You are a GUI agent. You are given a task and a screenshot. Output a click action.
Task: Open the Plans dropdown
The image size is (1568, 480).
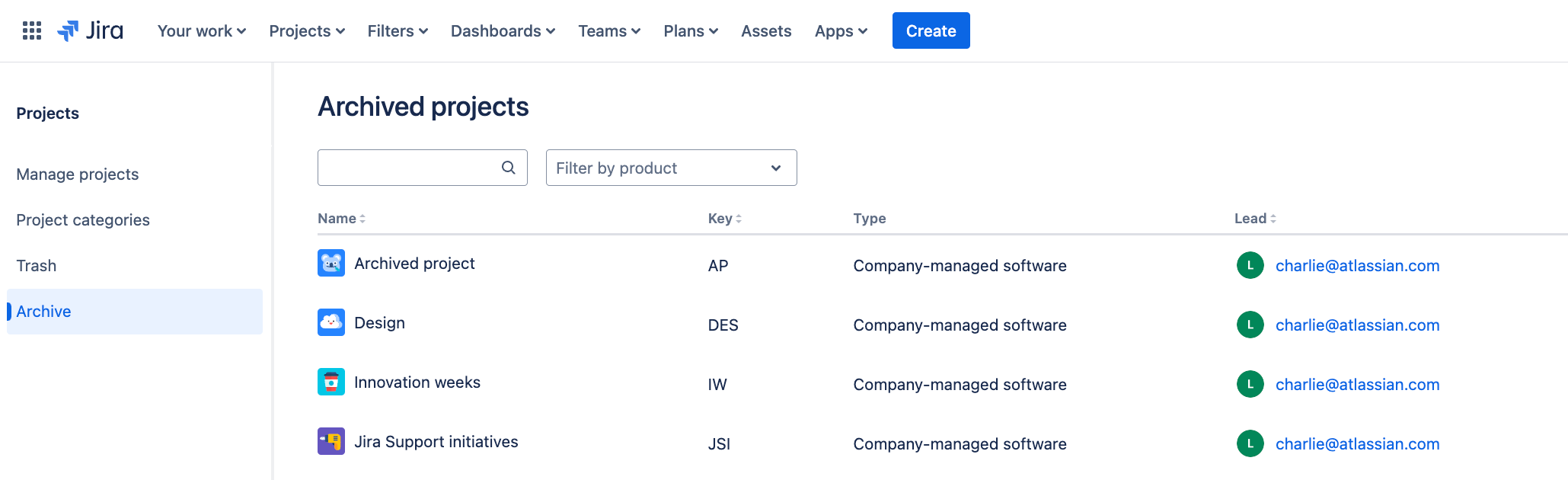691,31
